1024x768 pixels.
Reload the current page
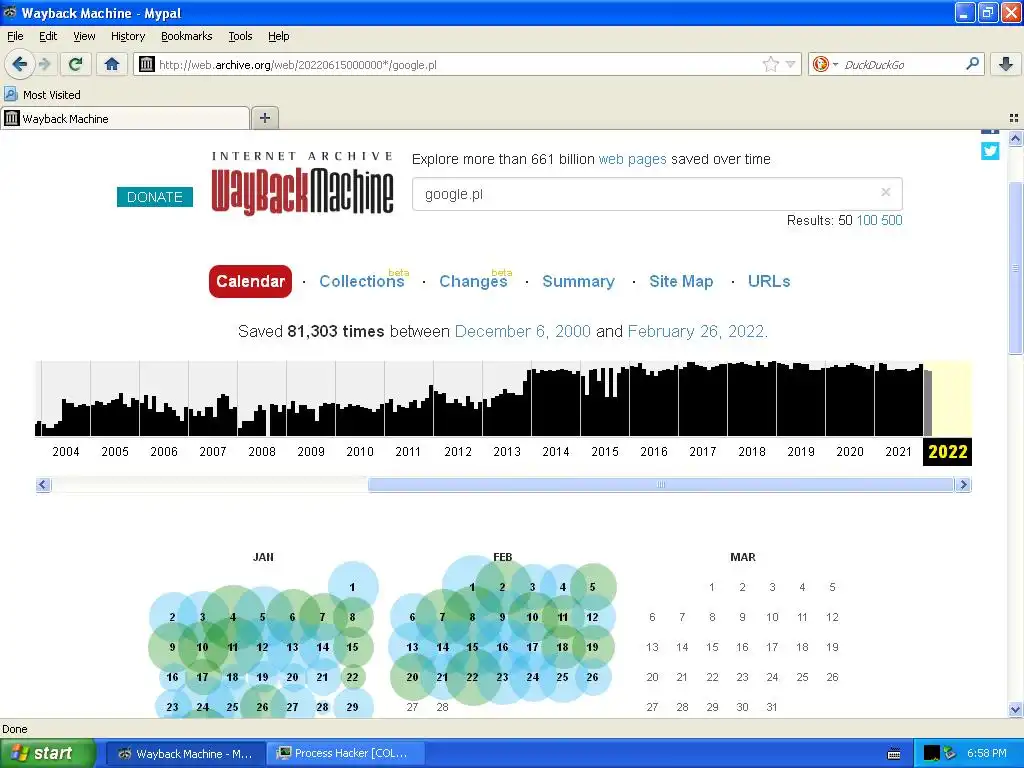pos(75,64)
